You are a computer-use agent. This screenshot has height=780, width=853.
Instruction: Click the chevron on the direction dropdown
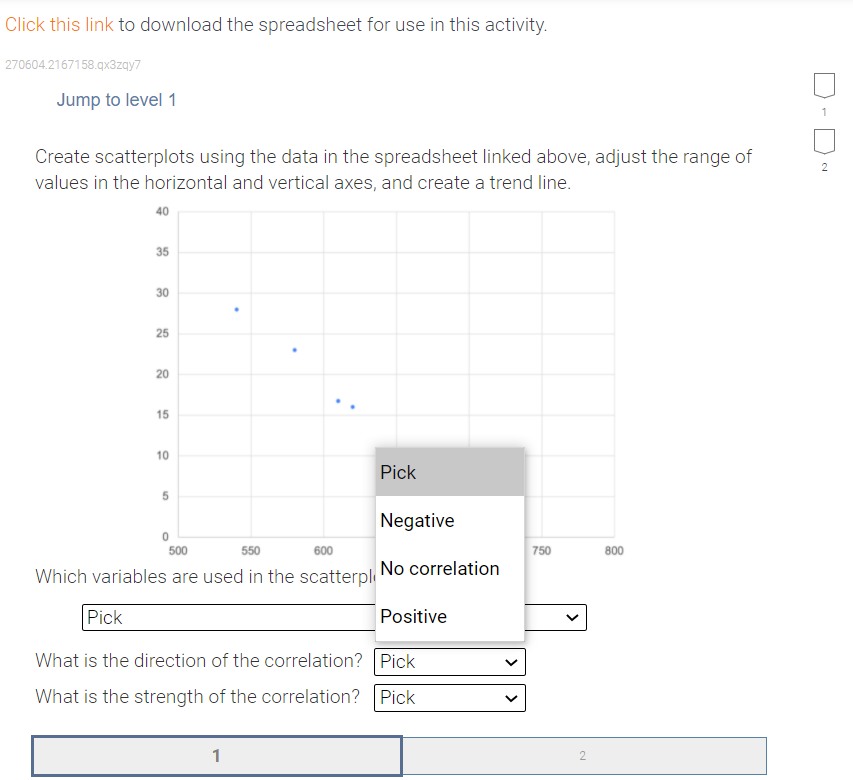pos(510,661)
